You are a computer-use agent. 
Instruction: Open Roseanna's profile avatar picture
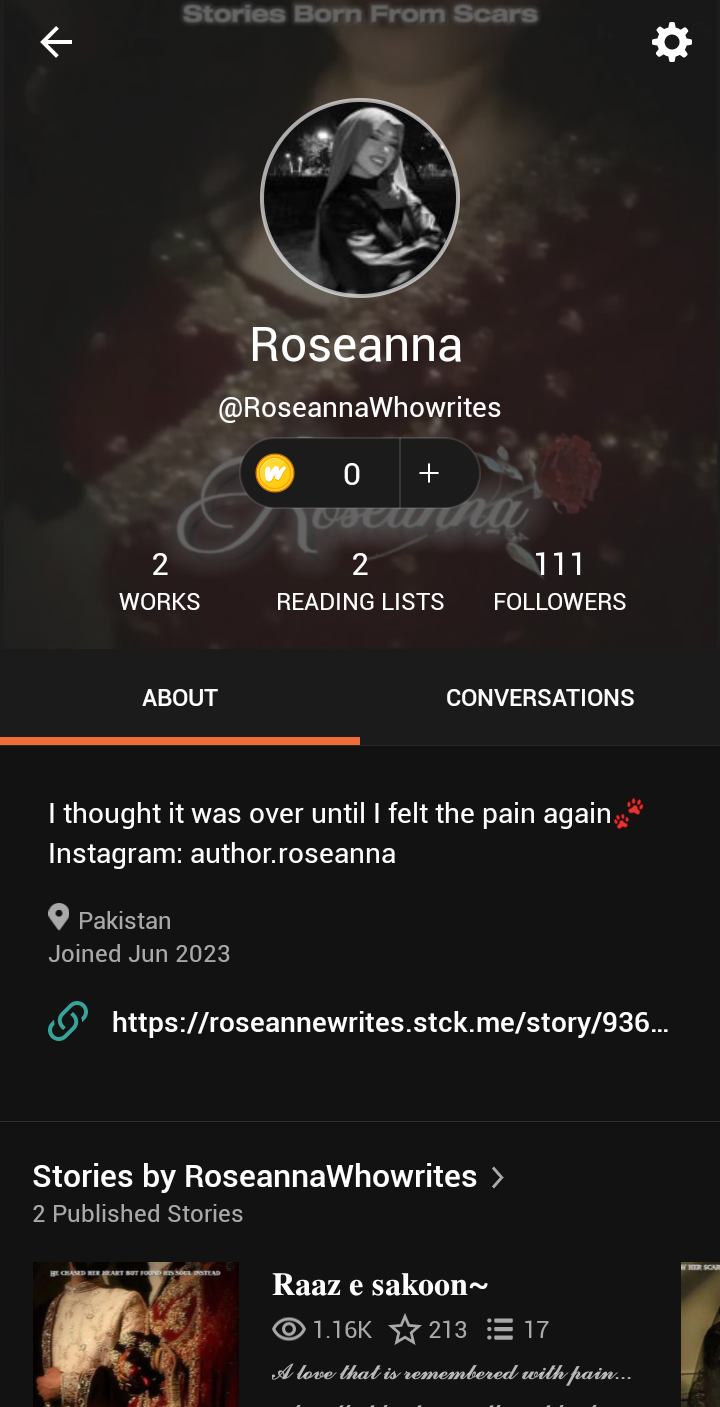360,198
